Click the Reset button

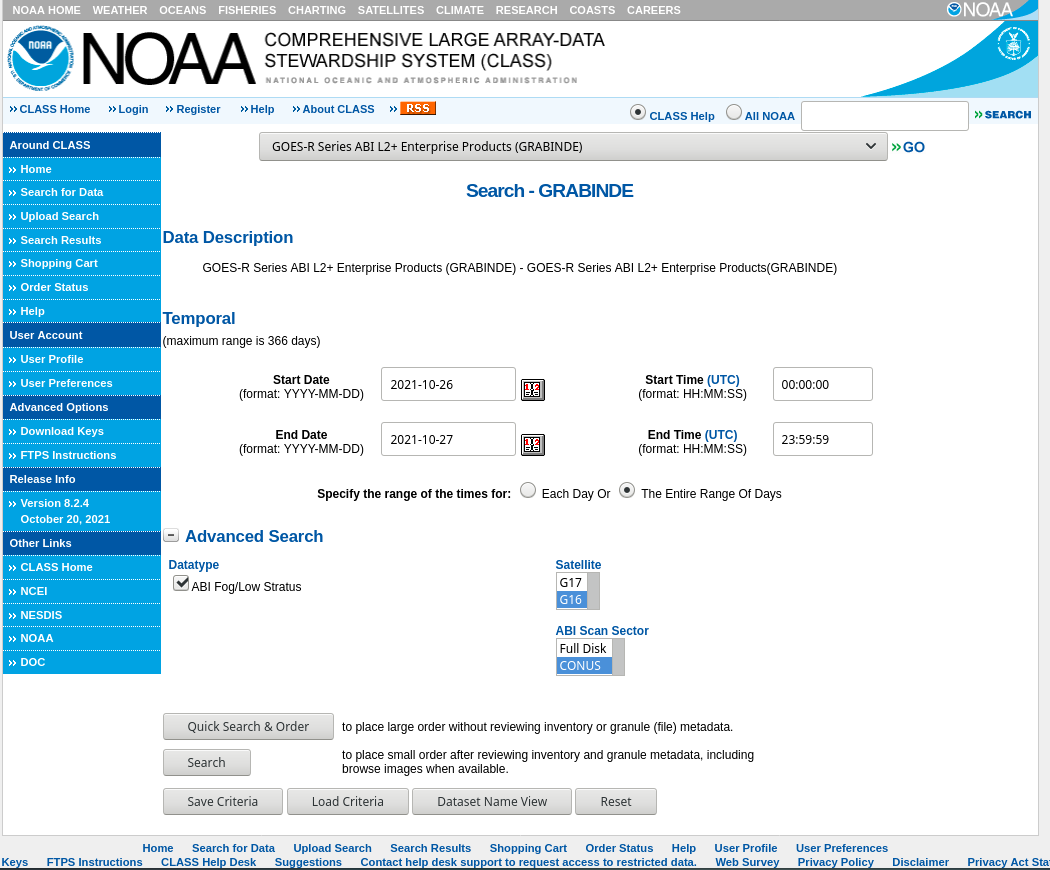pyautogui.click(x=615, y=802)
